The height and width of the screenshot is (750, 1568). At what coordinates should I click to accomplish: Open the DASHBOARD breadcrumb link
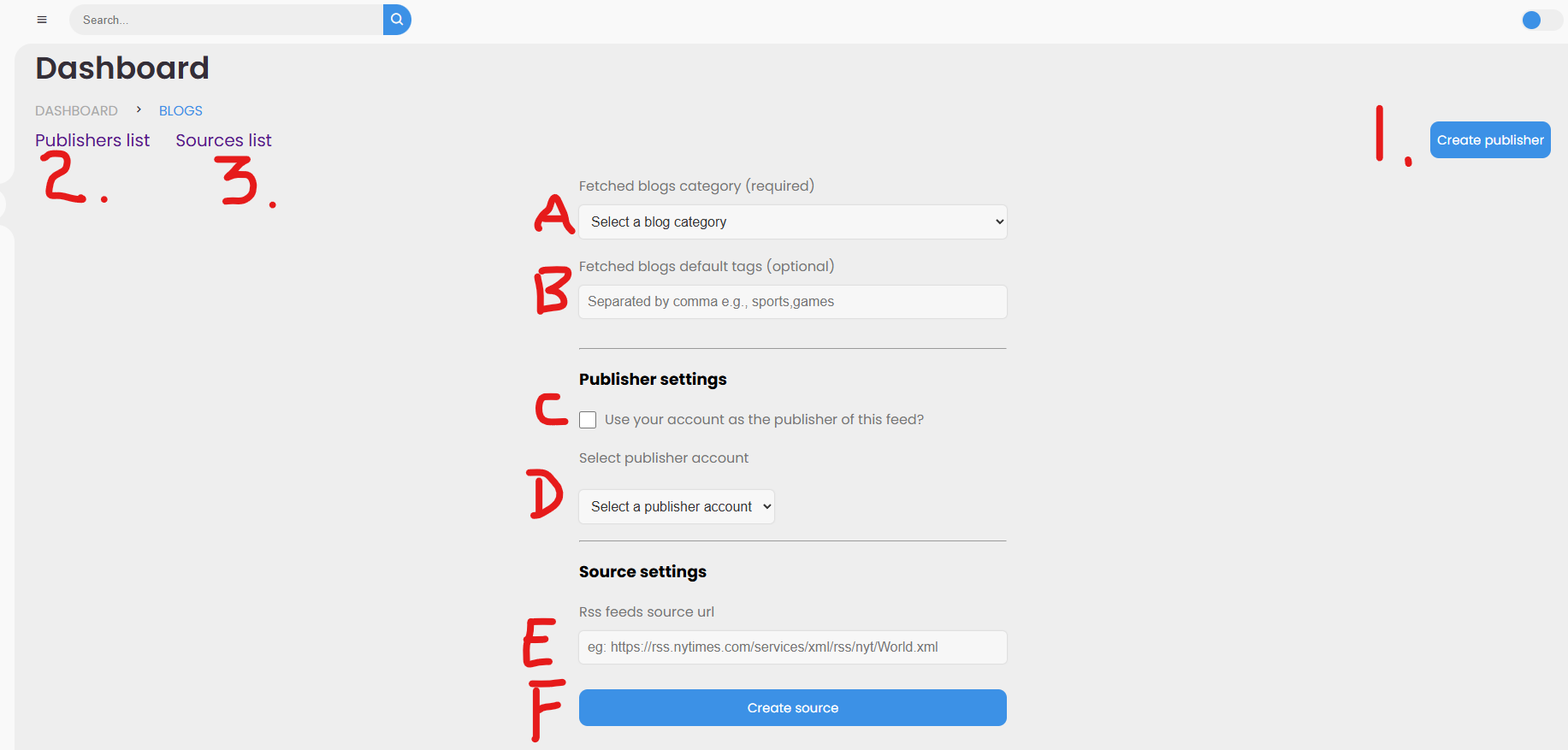click(x=76, y=110)
